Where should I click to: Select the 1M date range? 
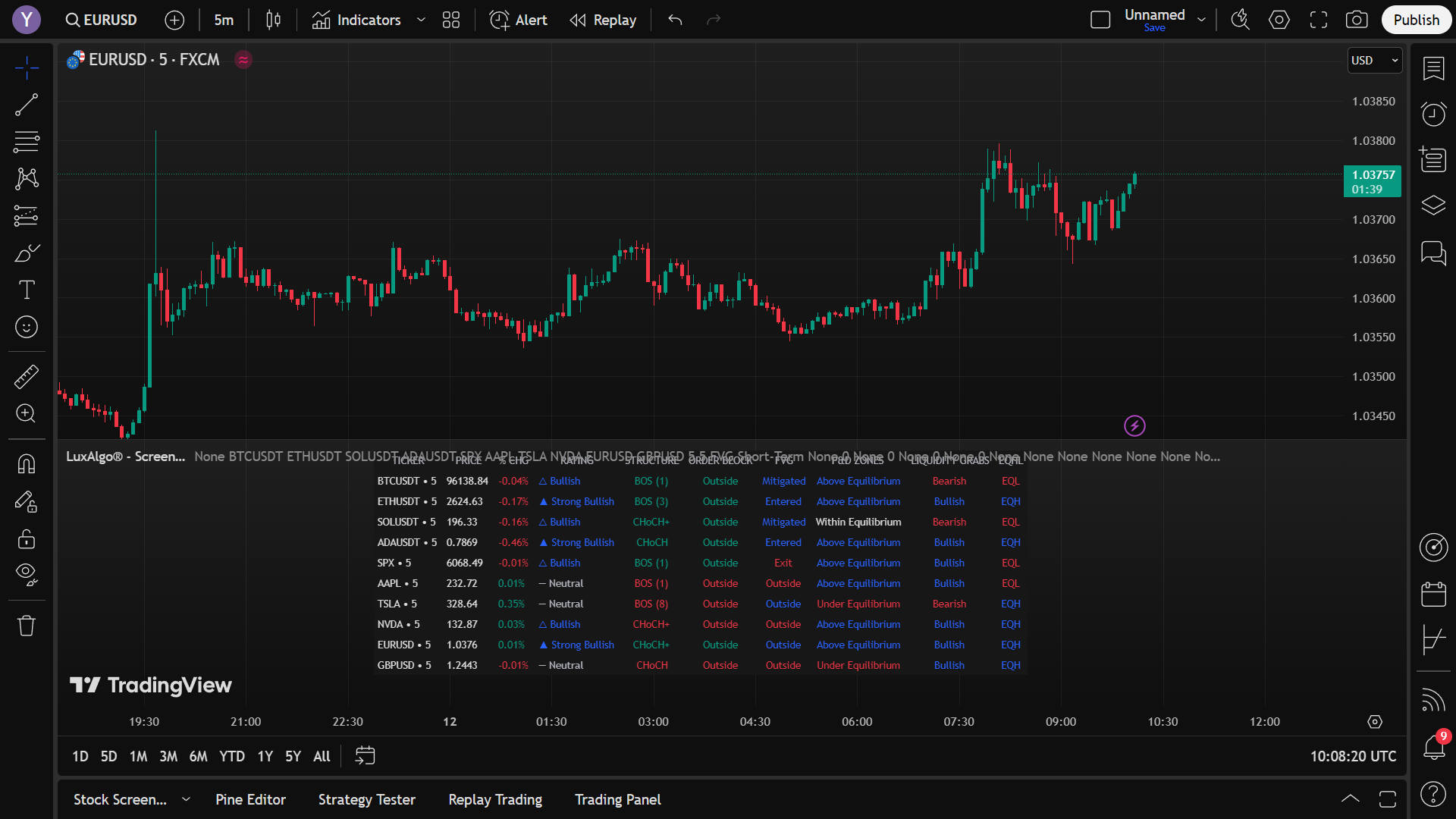coord(138,756)
